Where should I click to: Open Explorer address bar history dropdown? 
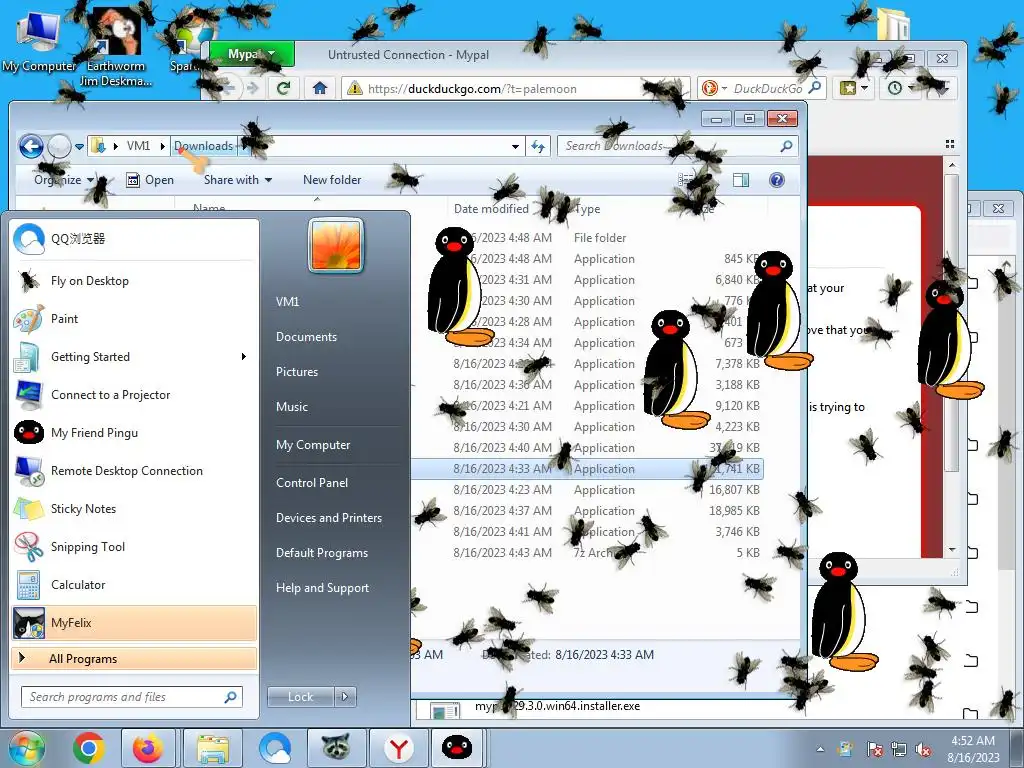(515, 146)
